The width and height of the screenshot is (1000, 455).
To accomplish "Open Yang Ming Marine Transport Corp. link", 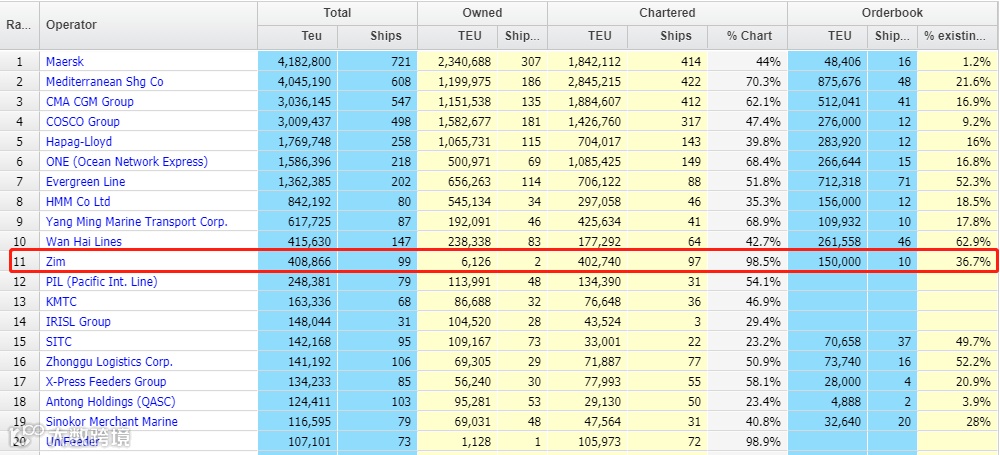I will (137, 221).
